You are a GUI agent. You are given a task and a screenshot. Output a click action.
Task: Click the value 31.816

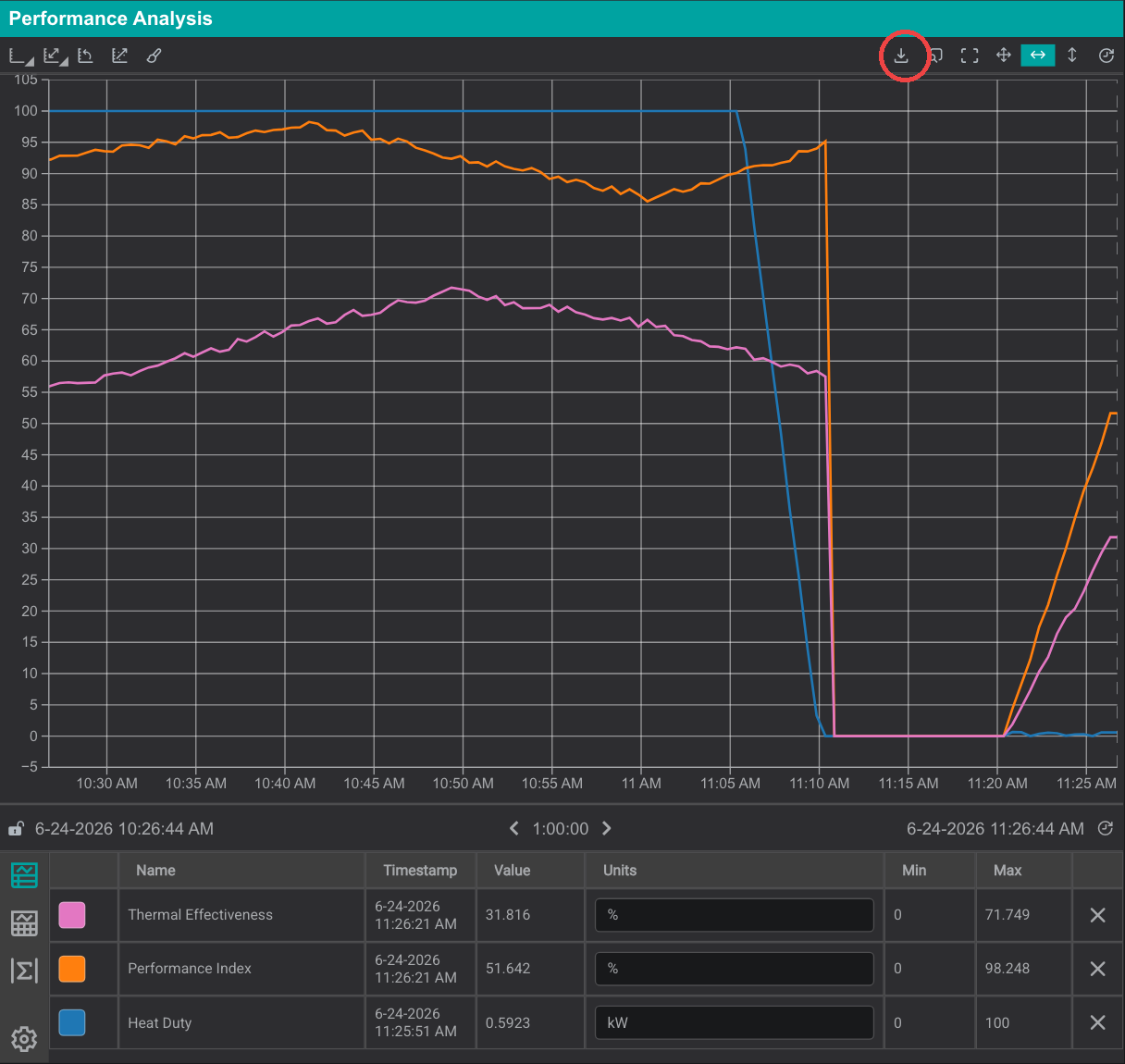click(508, 915)
